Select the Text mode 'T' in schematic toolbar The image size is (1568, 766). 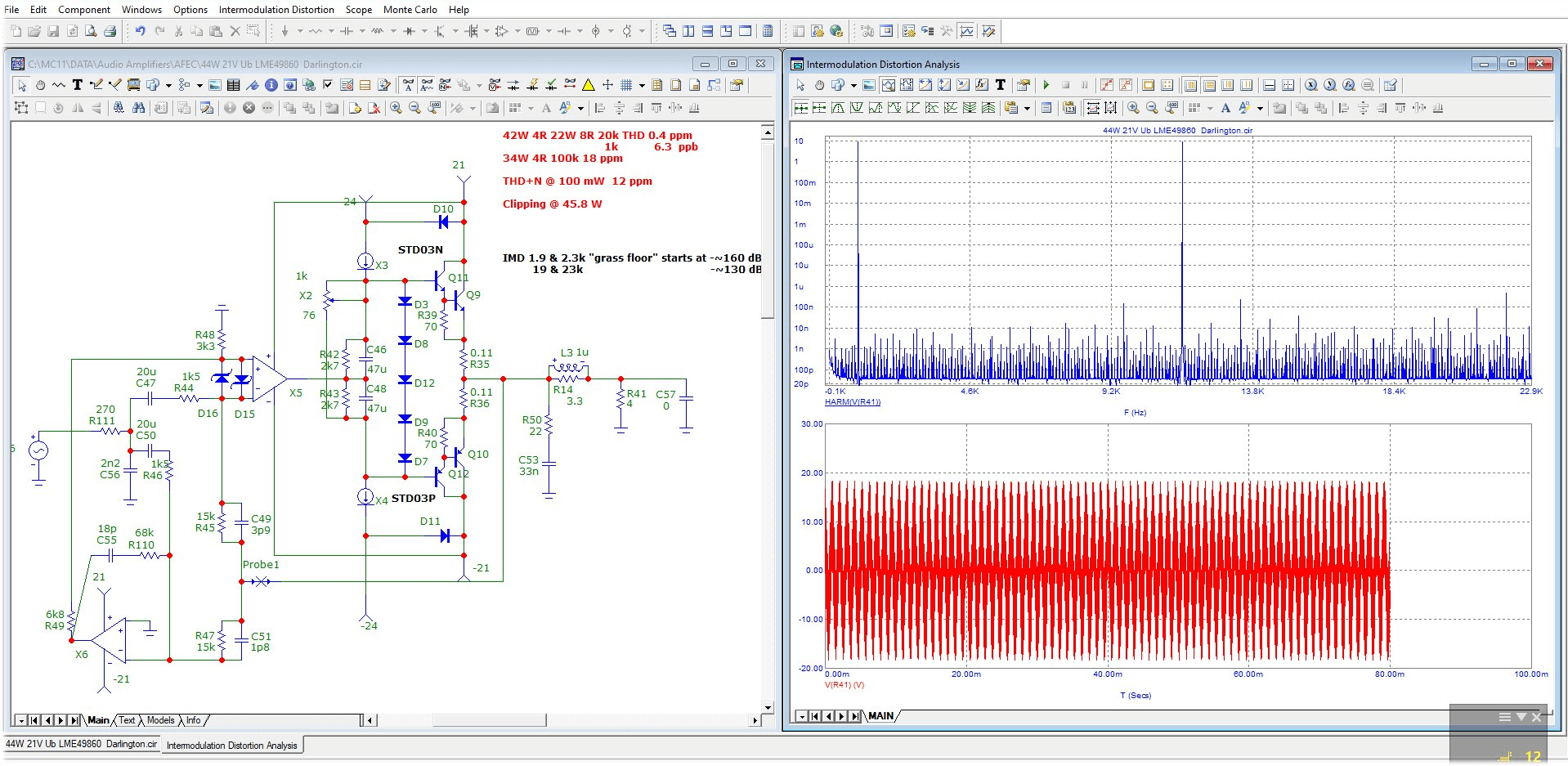click(x=78, y=85)
